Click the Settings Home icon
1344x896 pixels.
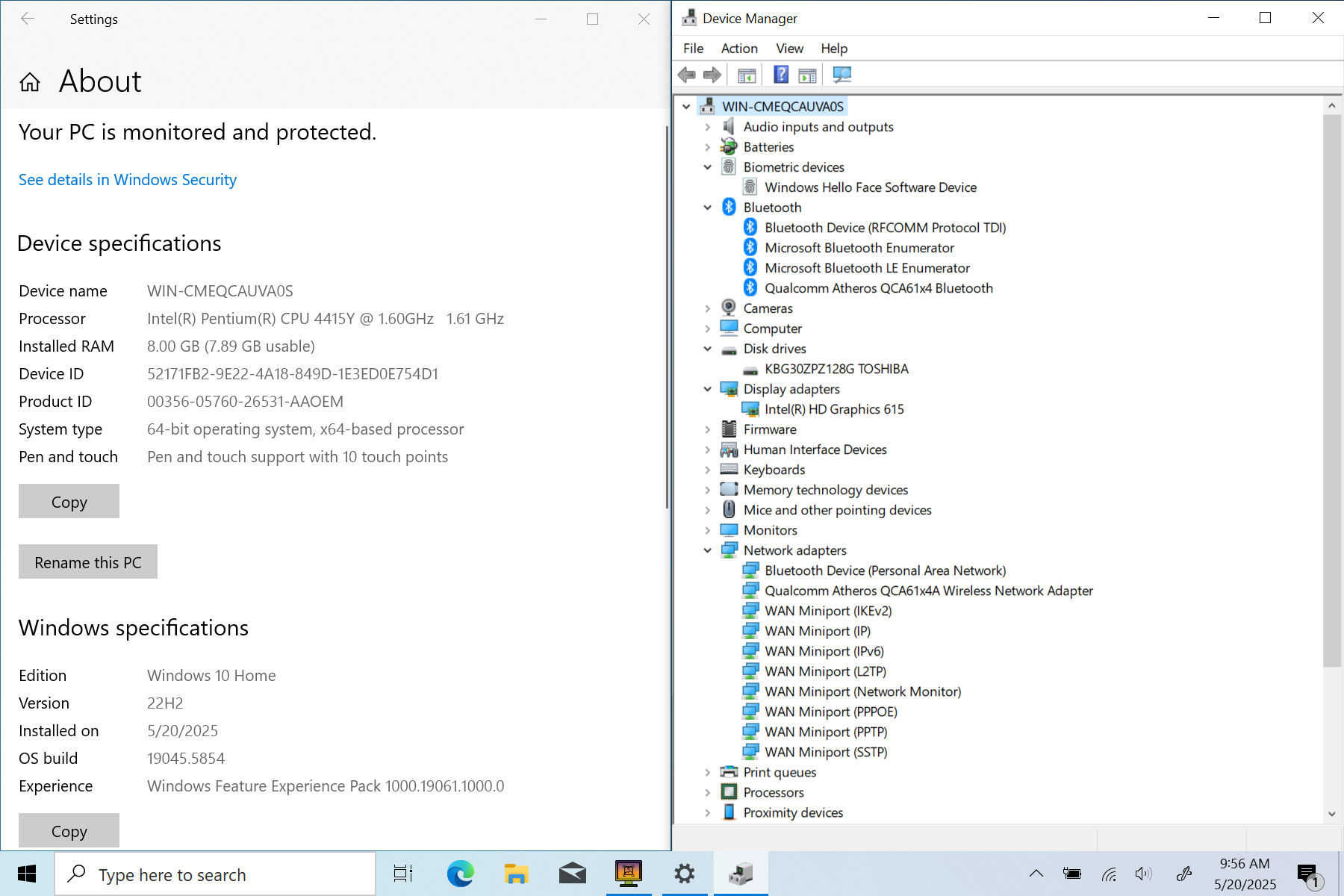[30, 81]
